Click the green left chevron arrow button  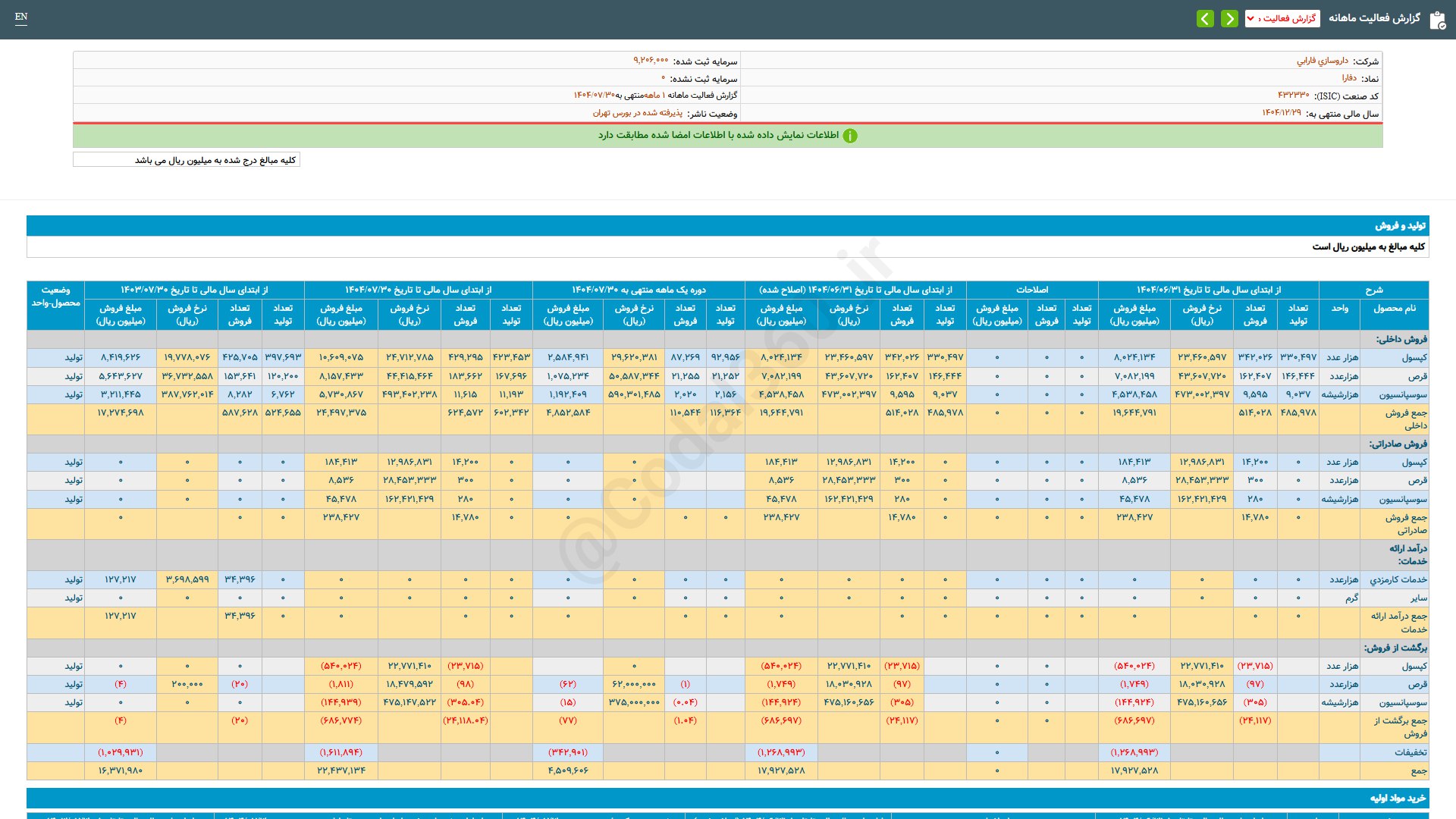tap(1205, 18)
